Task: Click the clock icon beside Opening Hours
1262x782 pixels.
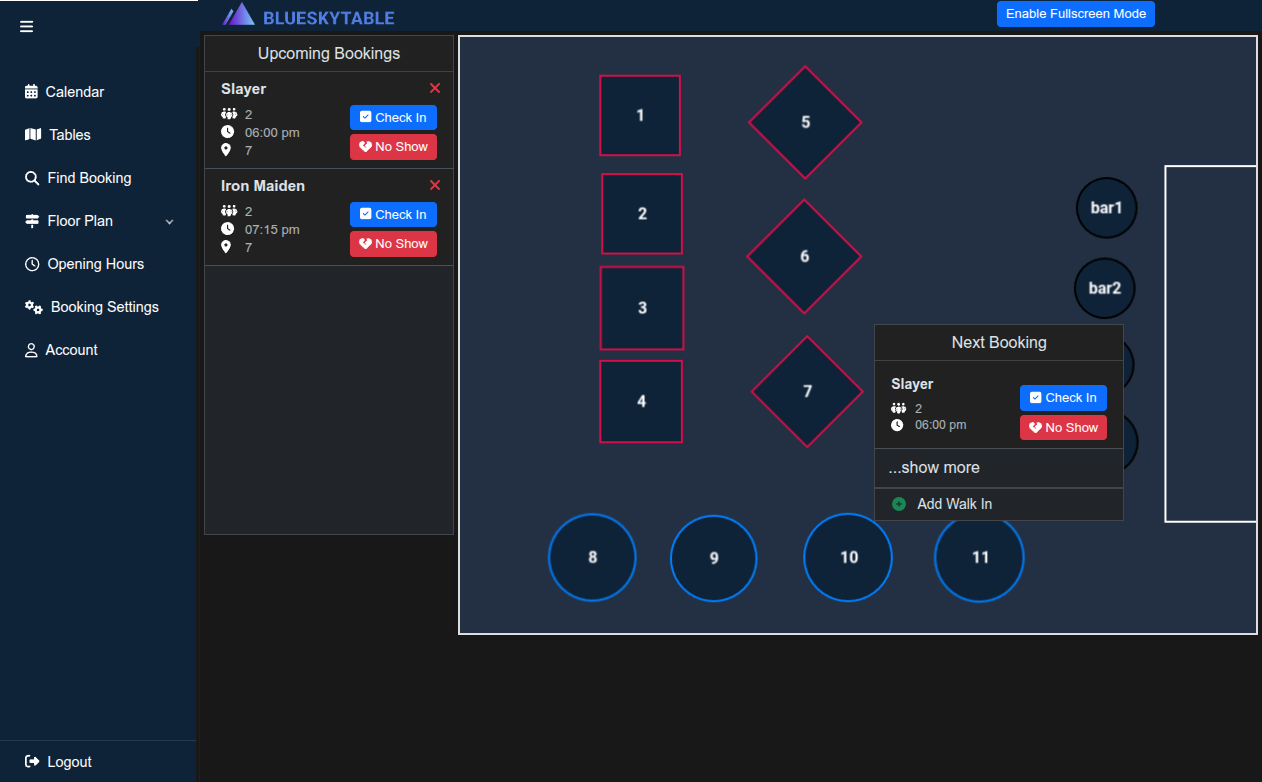Action: [x=32, y=264]
